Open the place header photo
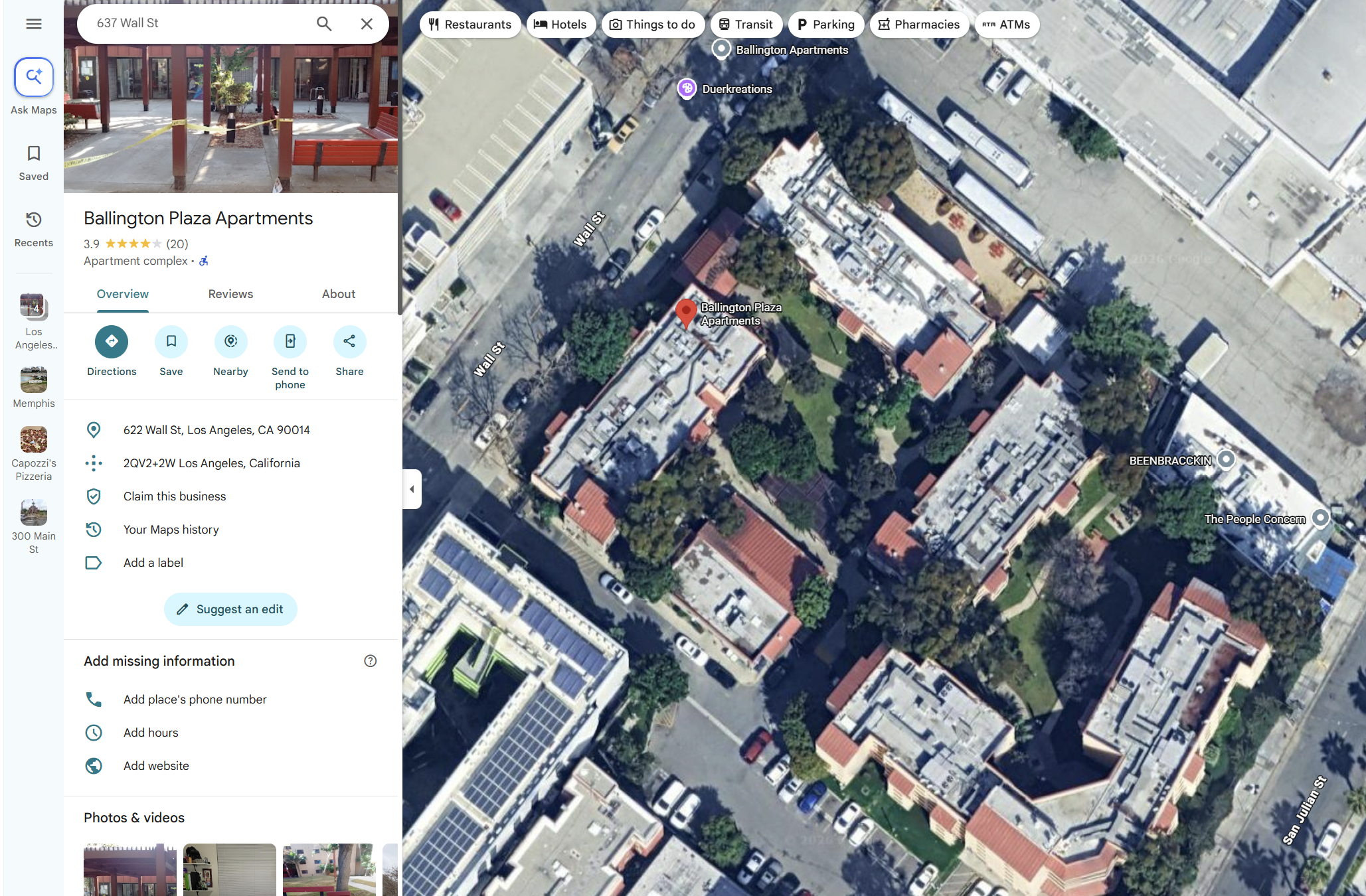The image size is (1366, 896). point(230,119)
